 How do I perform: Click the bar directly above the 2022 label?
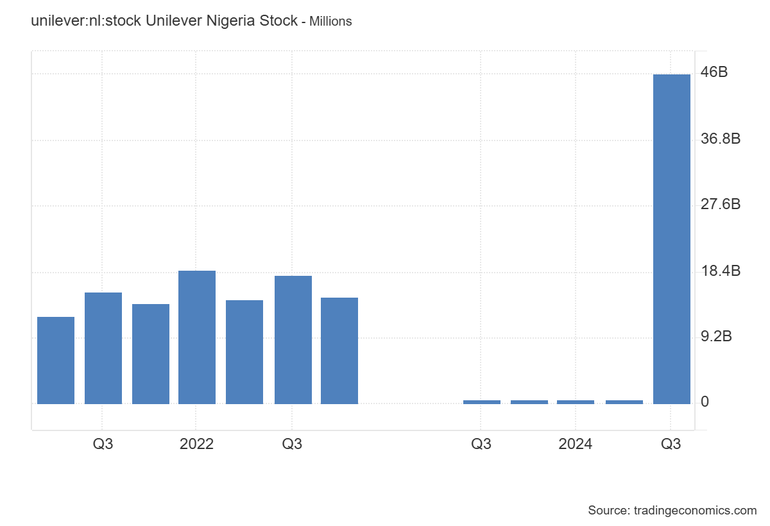click(197, 337)
